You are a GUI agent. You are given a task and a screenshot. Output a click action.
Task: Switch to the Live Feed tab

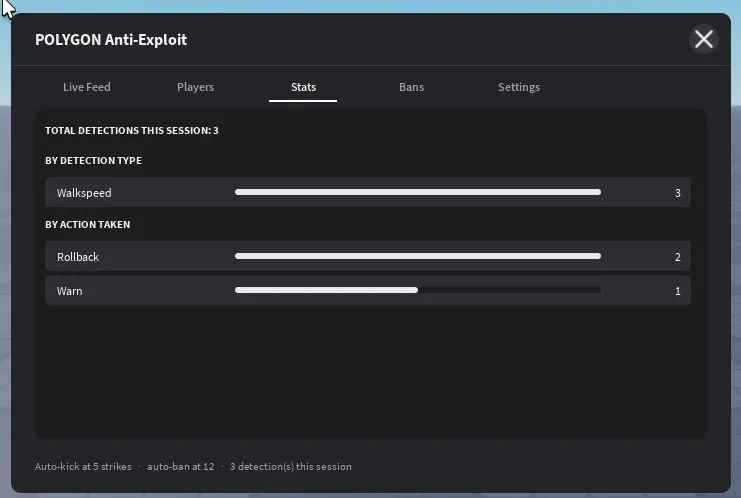(x=86, y=87)
